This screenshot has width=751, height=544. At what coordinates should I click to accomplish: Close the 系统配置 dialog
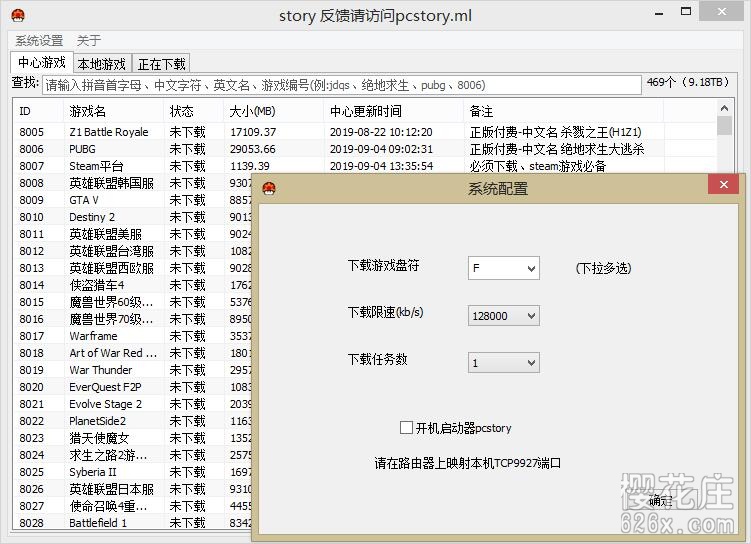click(724, 184)
